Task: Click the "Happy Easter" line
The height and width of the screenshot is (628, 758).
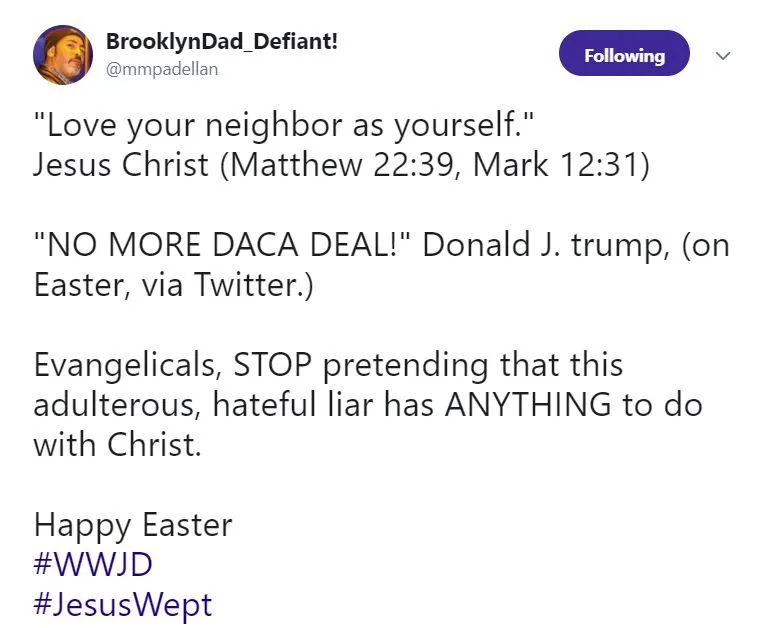Action: click(133, 525)
